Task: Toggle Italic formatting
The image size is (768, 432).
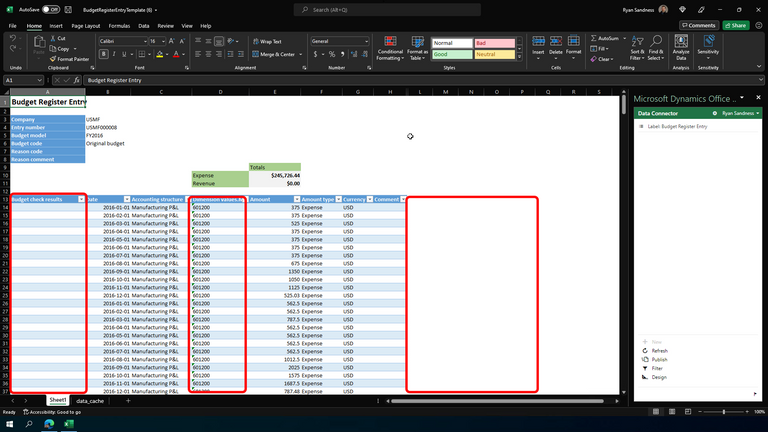Action: tap(114, 54)
